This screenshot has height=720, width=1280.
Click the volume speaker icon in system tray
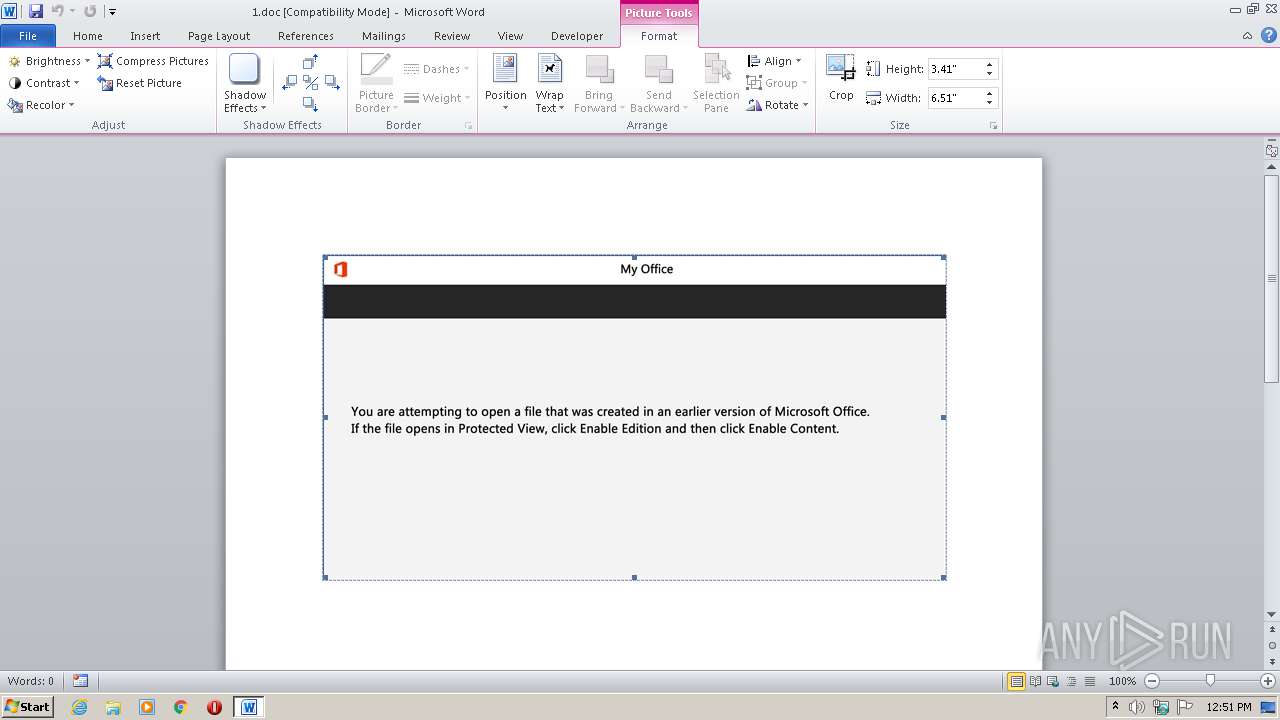(1138, 707)
